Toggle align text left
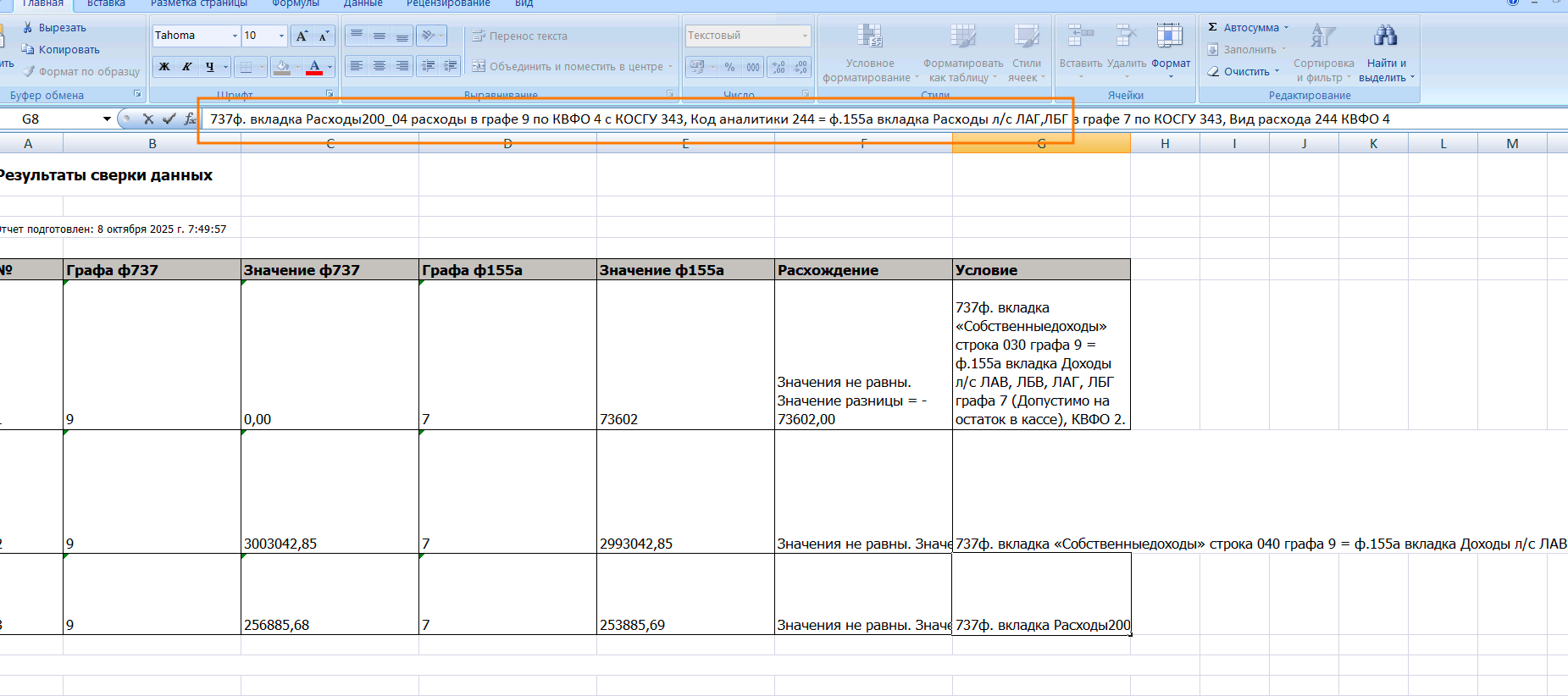This screenshot has height=696, width=1568. coord(357,66)
